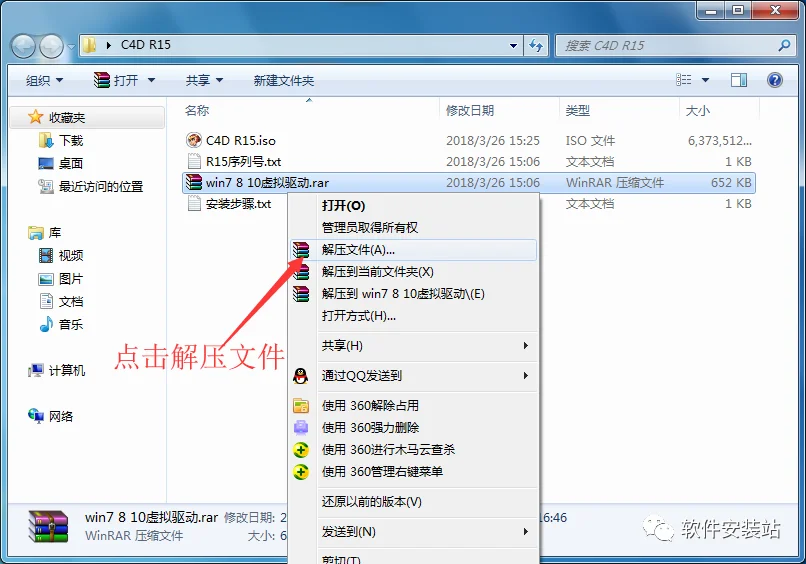Open the address bar history dropdown
Screen dimensions: 806x564
[x=513, y=46]
